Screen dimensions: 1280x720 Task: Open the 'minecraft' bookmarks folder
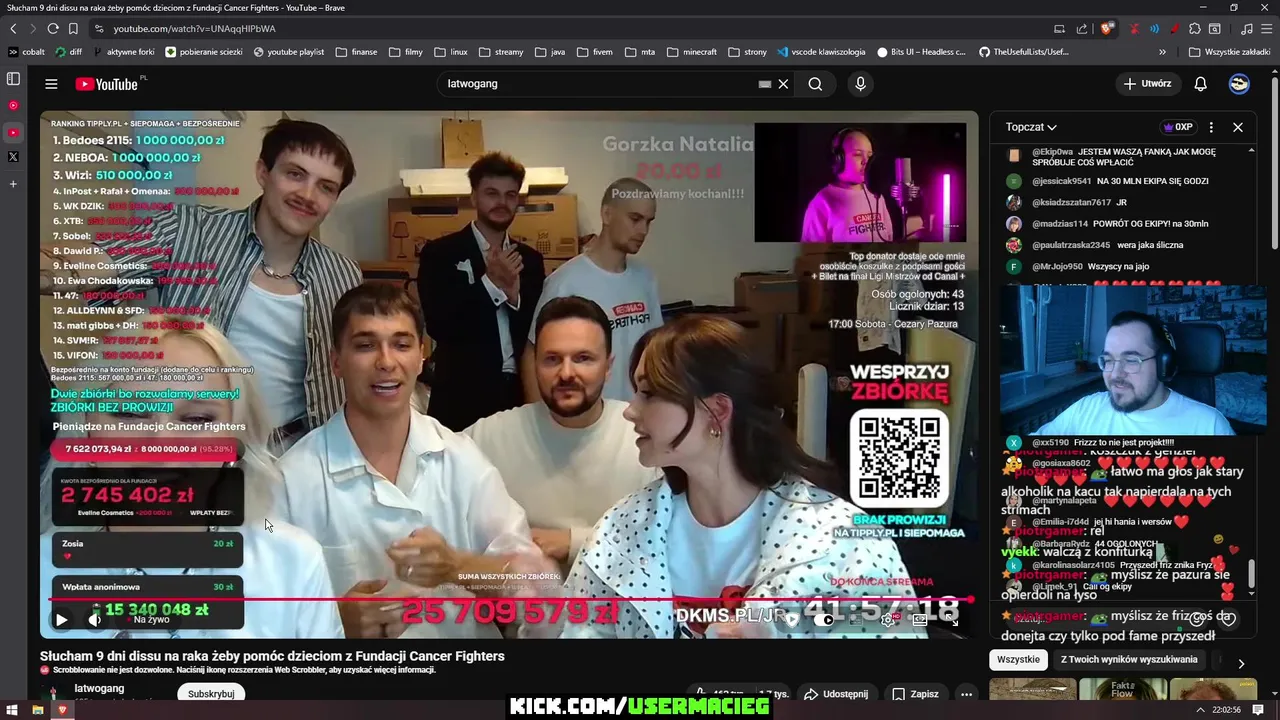click(692, 52)
